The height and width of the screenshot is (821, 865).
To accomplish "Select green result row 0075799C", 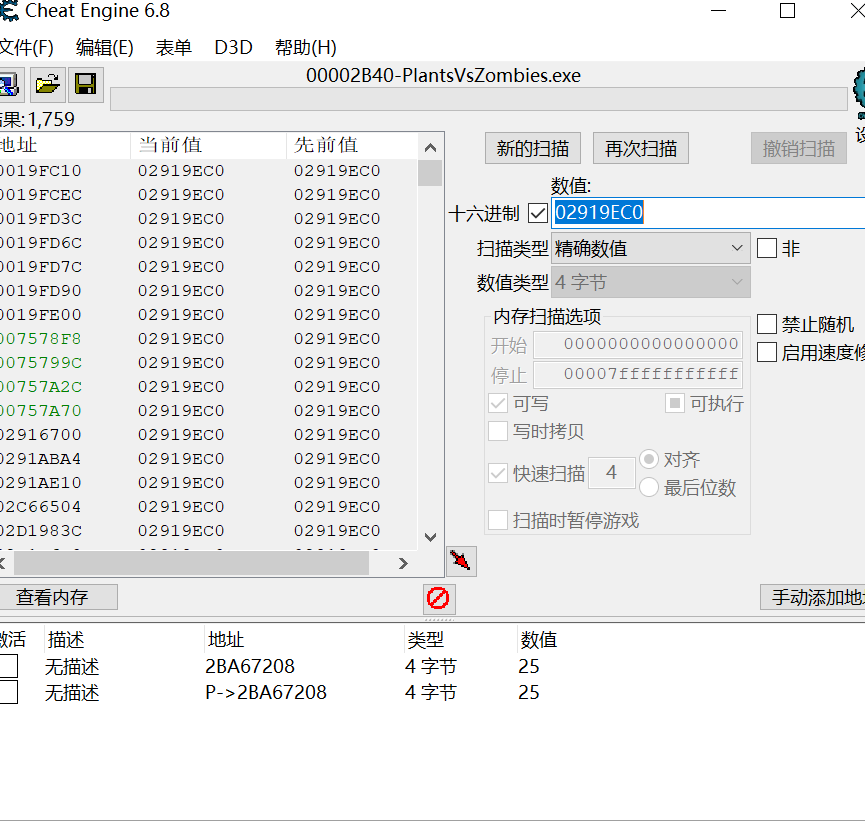I will click(x=209, y=363).
